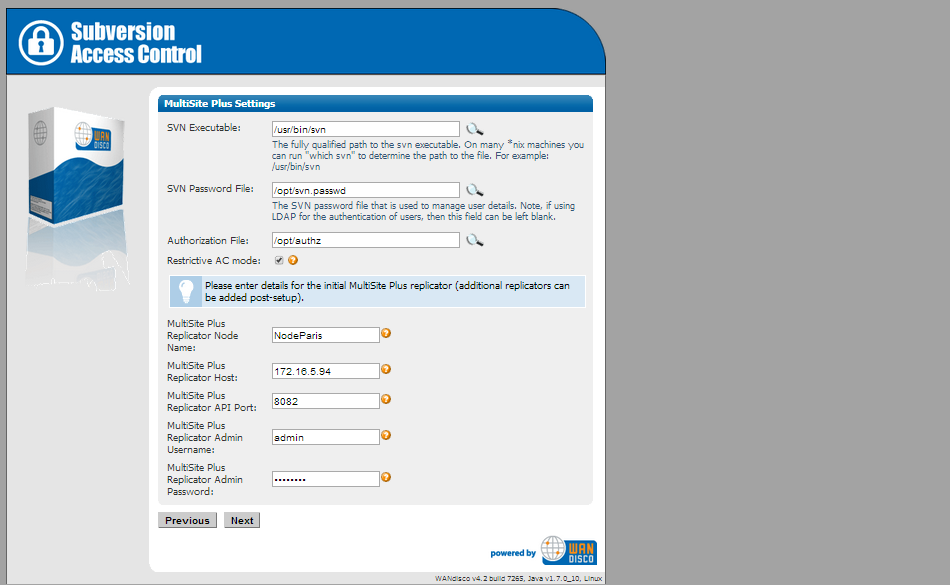Viewport: 950px width, 585px height.
Task: Browse for SVN Password File using magnifier icon
Action: point(474,190)
